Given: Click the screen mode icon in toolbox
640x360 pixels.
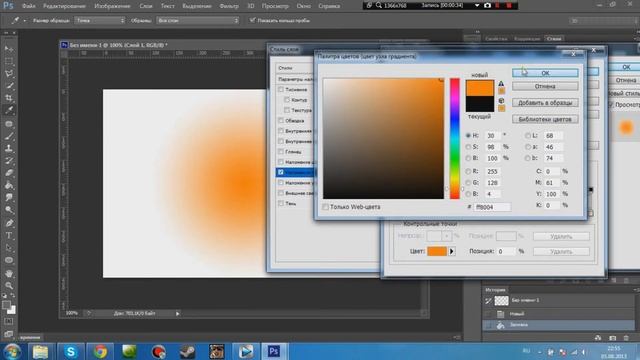Looking at the screenshot, I should click(9, 333).
